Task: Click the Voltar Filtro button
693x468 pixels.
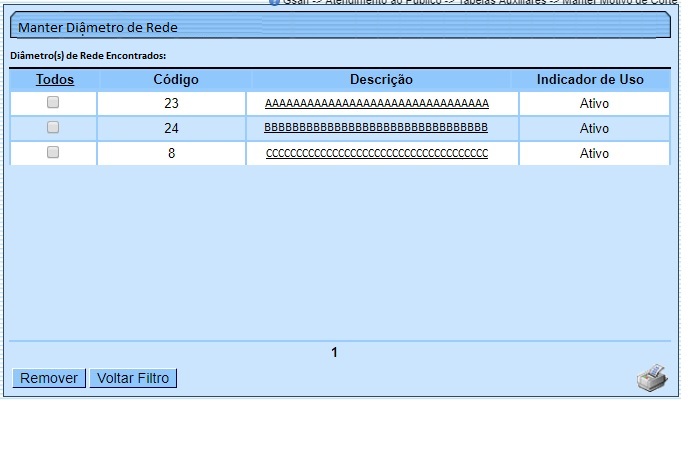Action: coord(133,378)
